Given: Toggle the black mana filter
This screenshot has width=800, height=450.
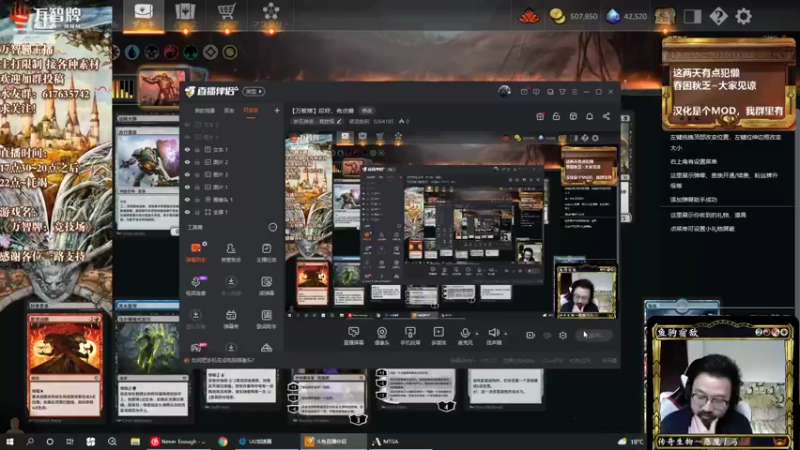Looking at the screenshot, I should click(x=152, y=52).
